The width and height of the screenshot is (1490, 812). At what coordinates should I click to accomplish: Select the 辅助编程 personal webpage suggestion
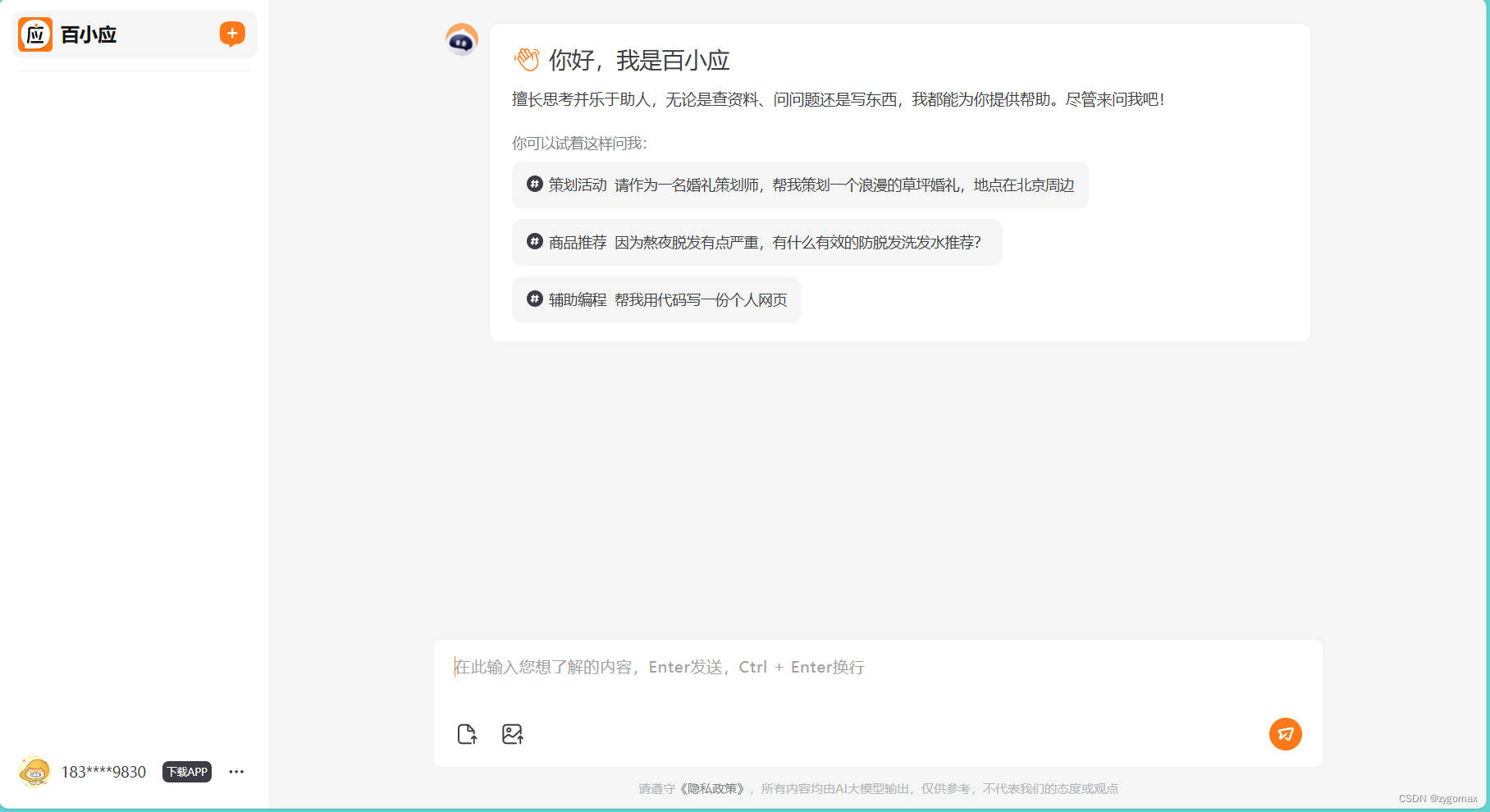coord(656,299)
